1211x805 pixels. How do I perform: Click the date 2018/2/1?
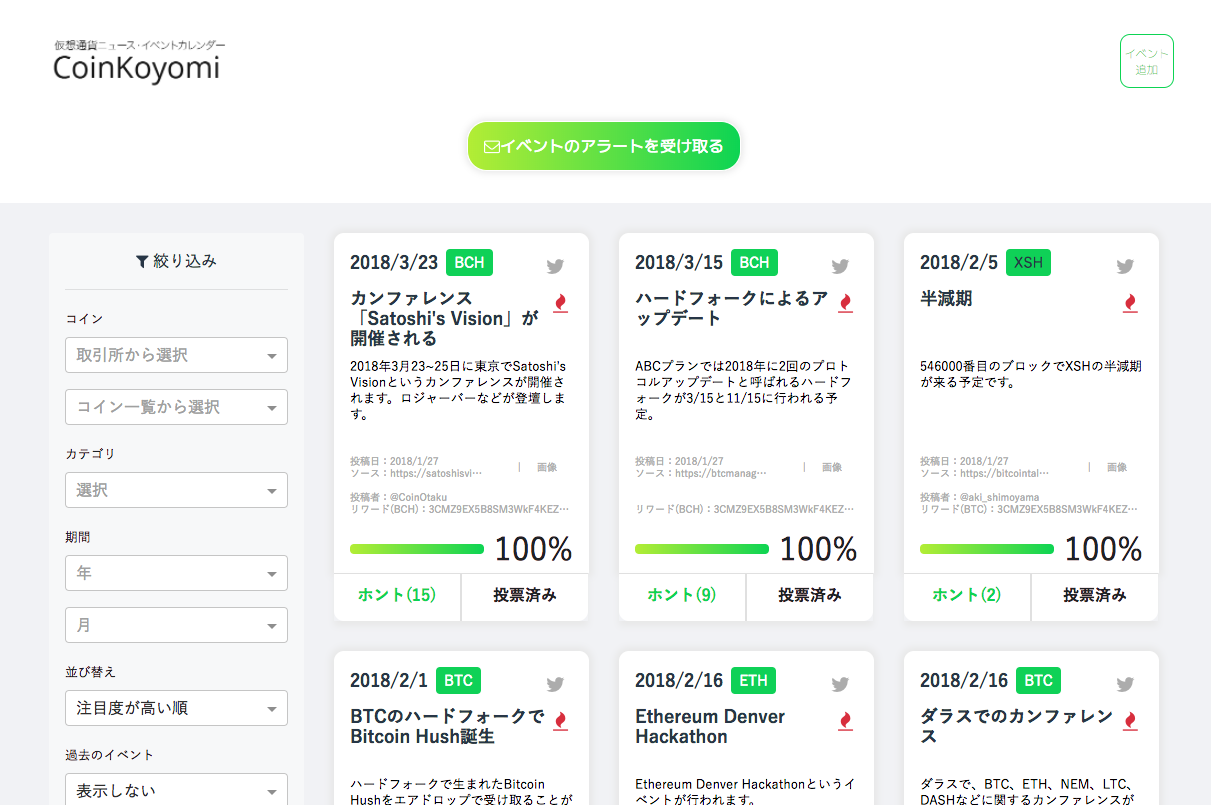click(389, 680)
